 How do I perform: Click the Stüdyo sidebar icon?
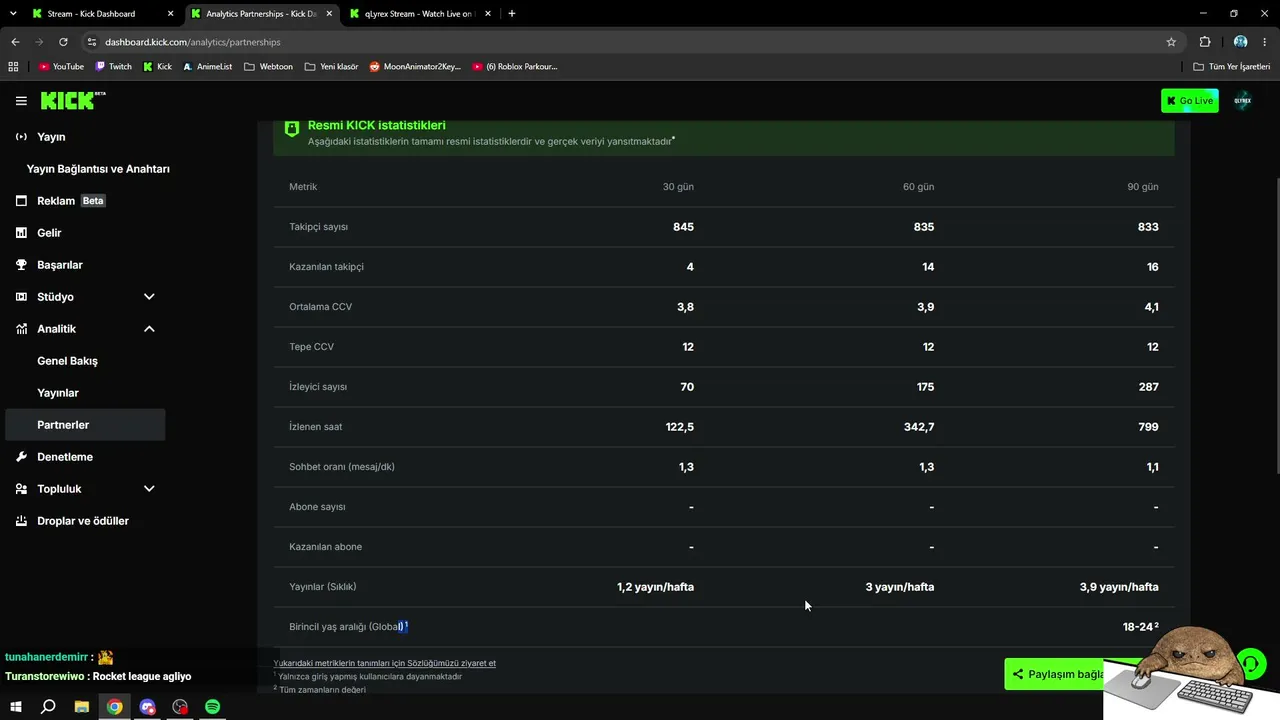click(x=21, y=297)
